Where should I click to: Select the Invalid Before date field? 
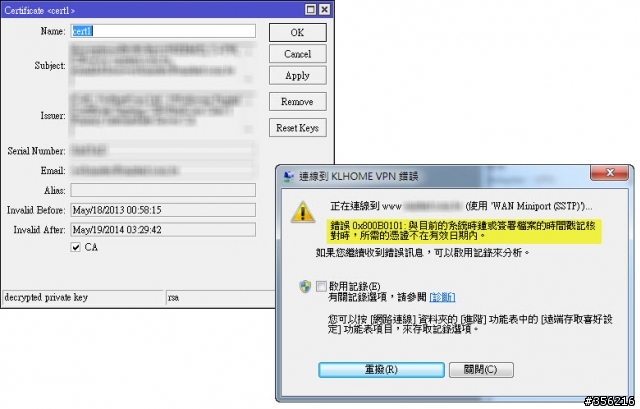[163, 210]
